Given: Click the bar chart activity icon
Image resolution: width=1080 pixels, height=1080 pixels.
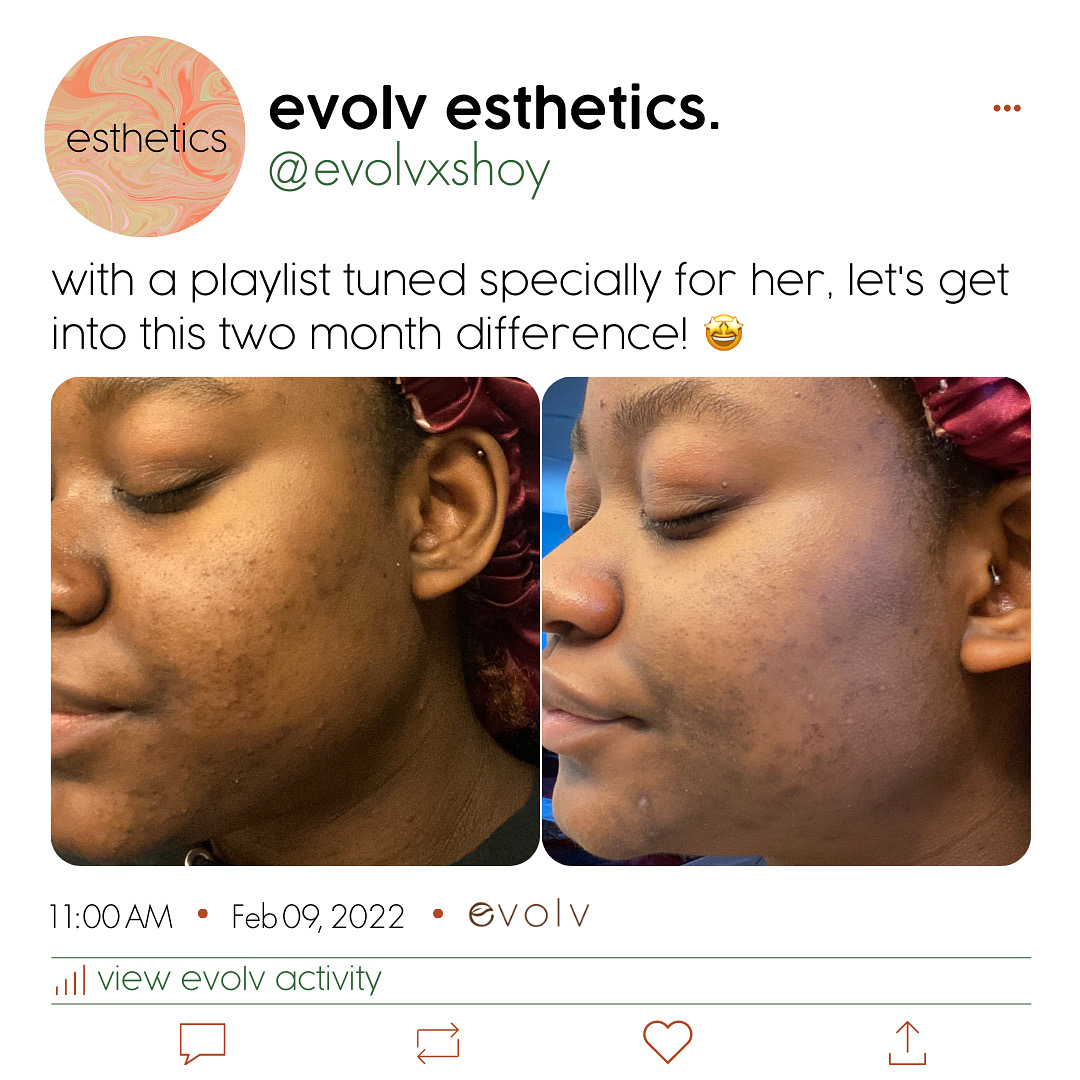Looking at the screenshot, I should [x=70, y=980].
